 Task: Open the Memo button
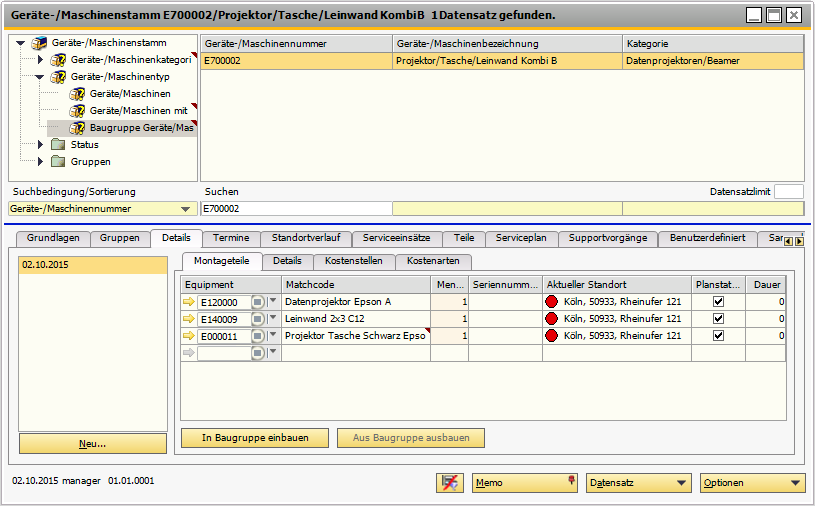pos(525,483)
